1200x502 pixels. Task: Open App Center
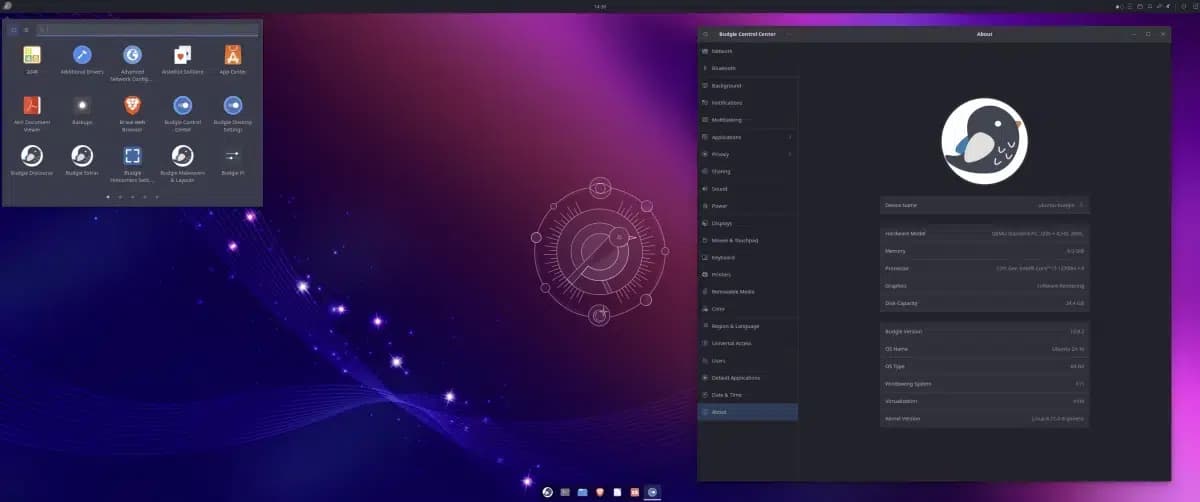(232, 57)
